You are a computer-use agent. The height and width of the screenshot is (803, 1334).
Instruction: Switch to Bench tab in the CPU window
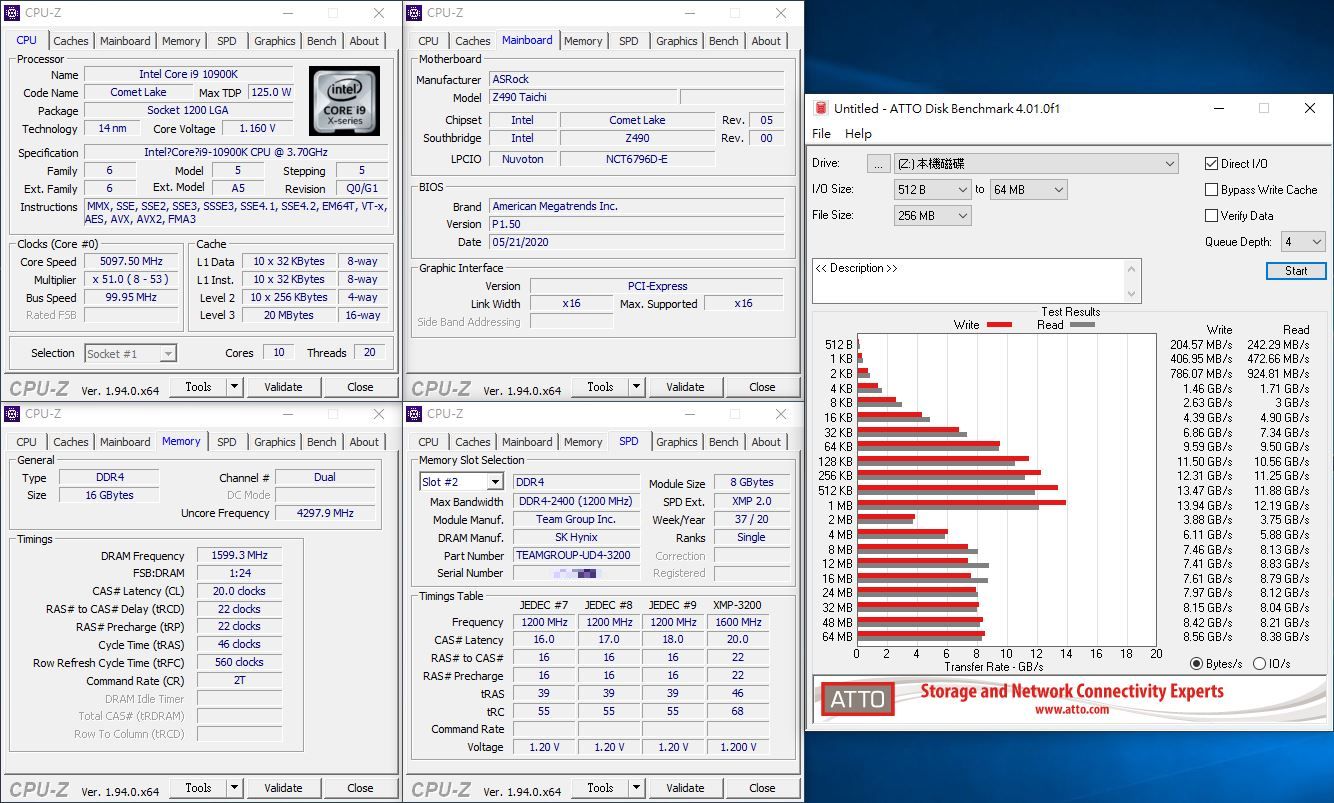tap(322, 41)
